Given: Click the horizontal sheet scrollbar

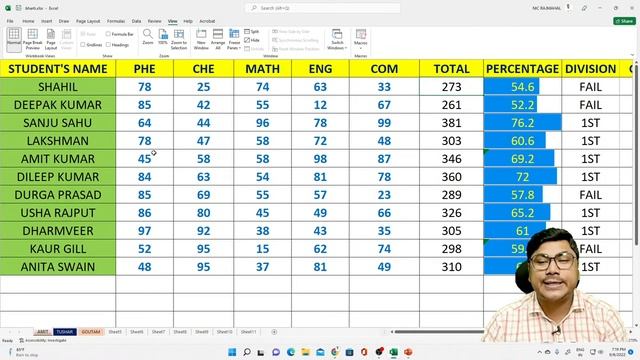Looking at the screenshot, I should pos(439,332).
